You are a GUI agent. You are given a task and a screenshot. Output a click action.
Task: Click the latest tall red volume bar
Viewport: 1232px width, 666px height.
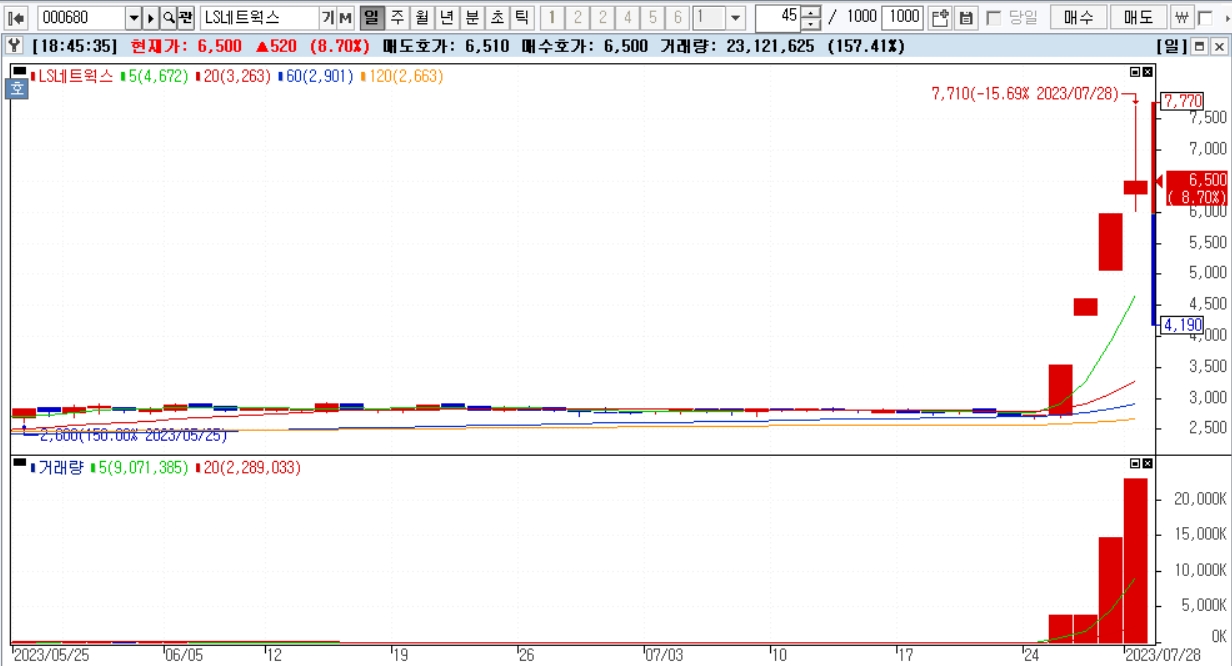tap(1135, 561)
